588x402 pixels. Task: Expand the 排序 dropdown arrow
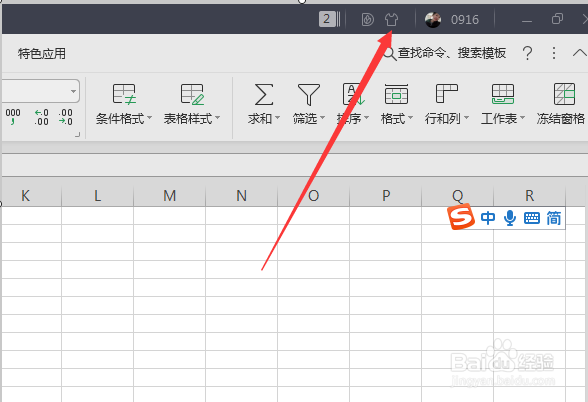366,118
